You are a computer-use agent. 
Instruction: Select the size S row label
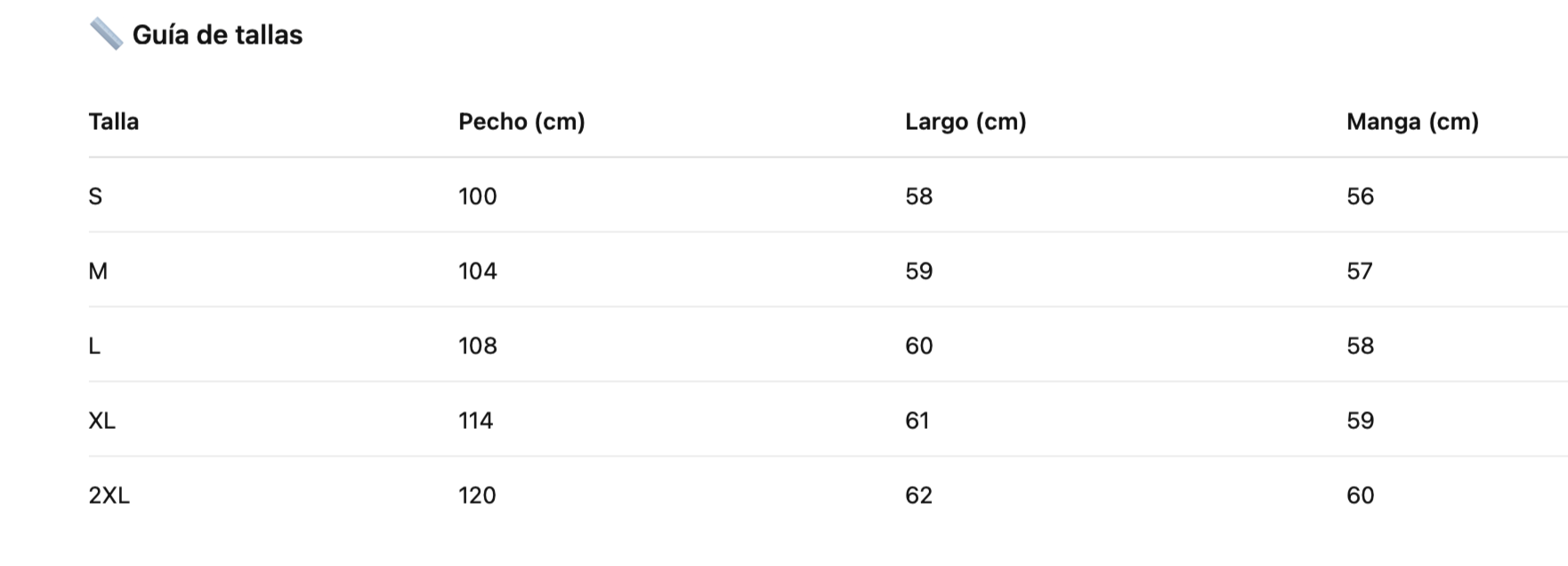tap(95, 196)
